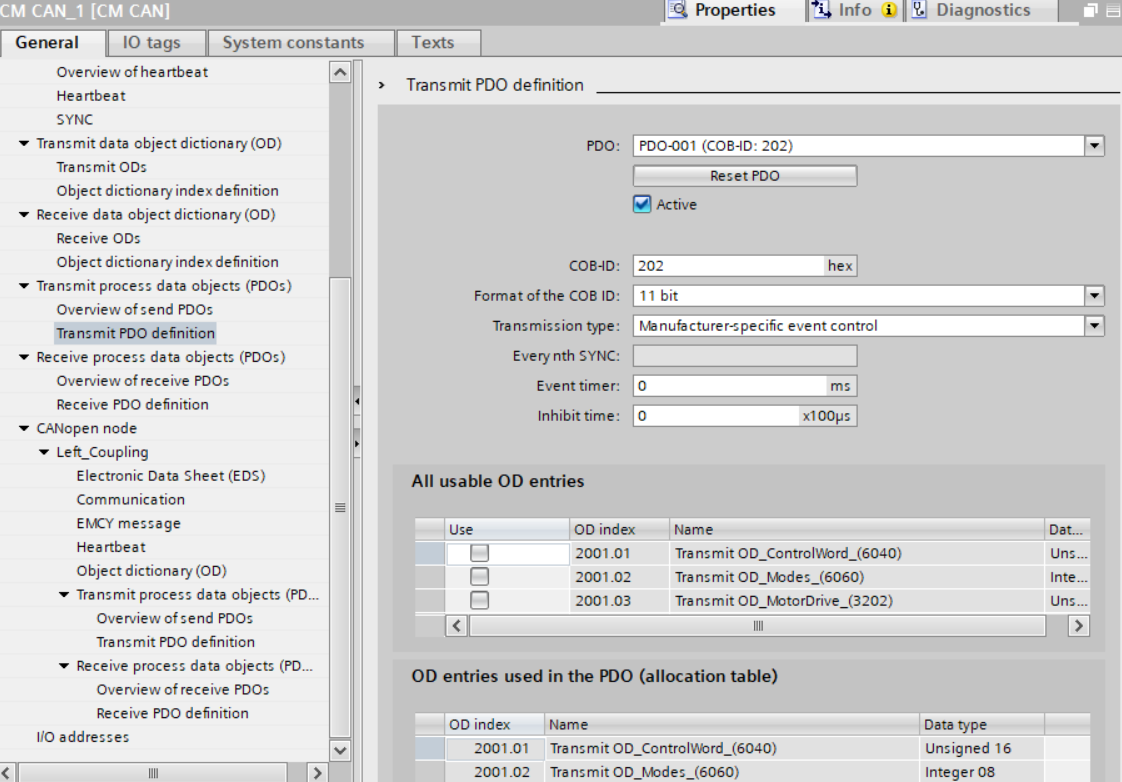Screen dimensions: 1122x782
Task: Click the small arrow beside Transmit PDO definition heading
Action: tap(382, 86)
